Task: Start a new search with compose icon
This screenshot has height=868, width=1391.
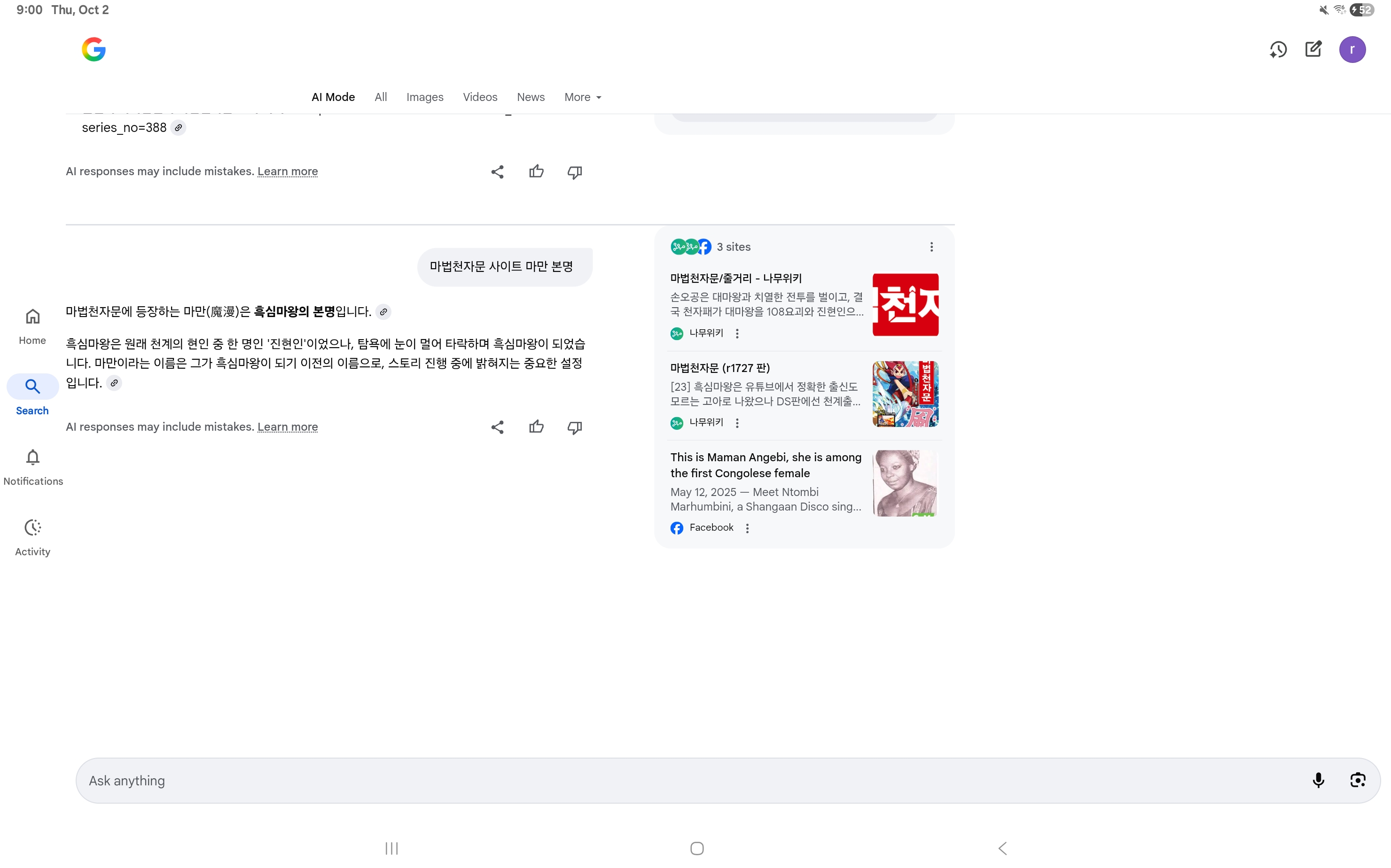Action: [x=1313, y=49]
